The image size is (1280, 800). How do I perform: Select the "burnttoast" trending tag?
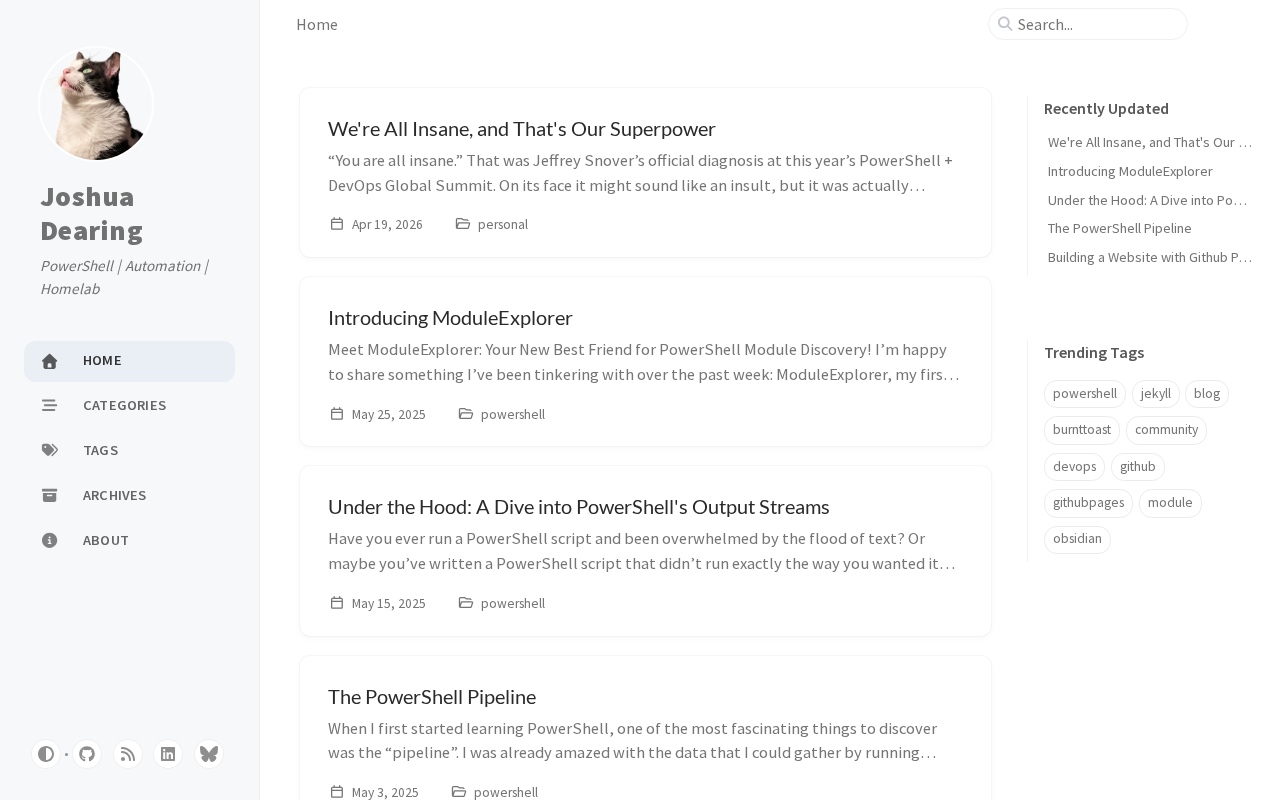pyautogui.click(x=1081, y=430)
